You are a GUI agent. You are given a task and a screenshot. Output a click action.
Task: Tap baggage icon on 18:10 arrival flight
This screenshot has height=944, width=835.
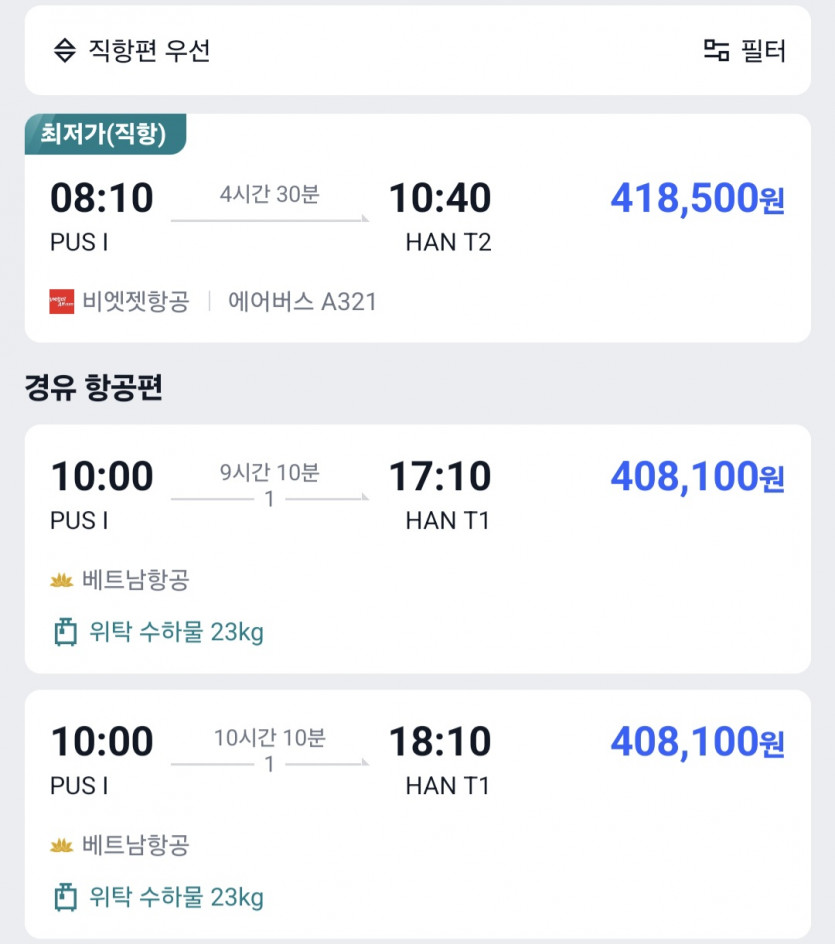(x=65, y=898)
